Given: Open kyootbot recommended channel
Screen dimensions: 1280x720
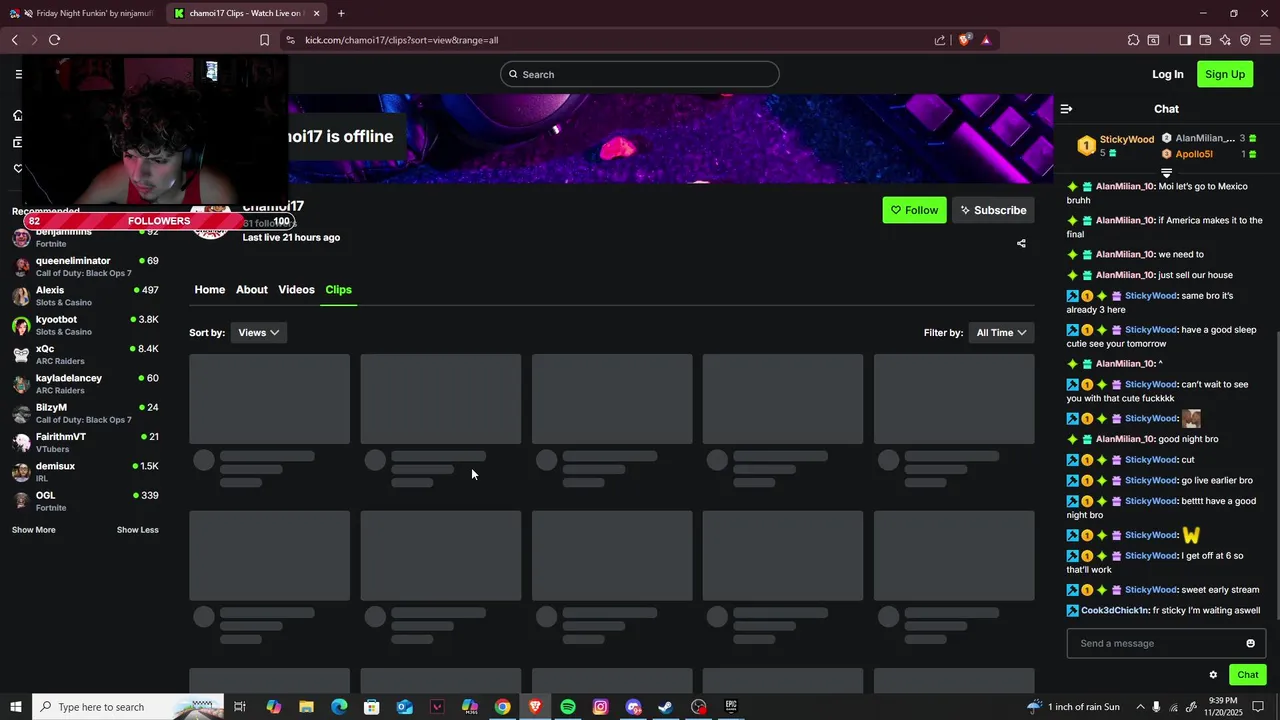Looking at the screenshot, I should [85, 325].
